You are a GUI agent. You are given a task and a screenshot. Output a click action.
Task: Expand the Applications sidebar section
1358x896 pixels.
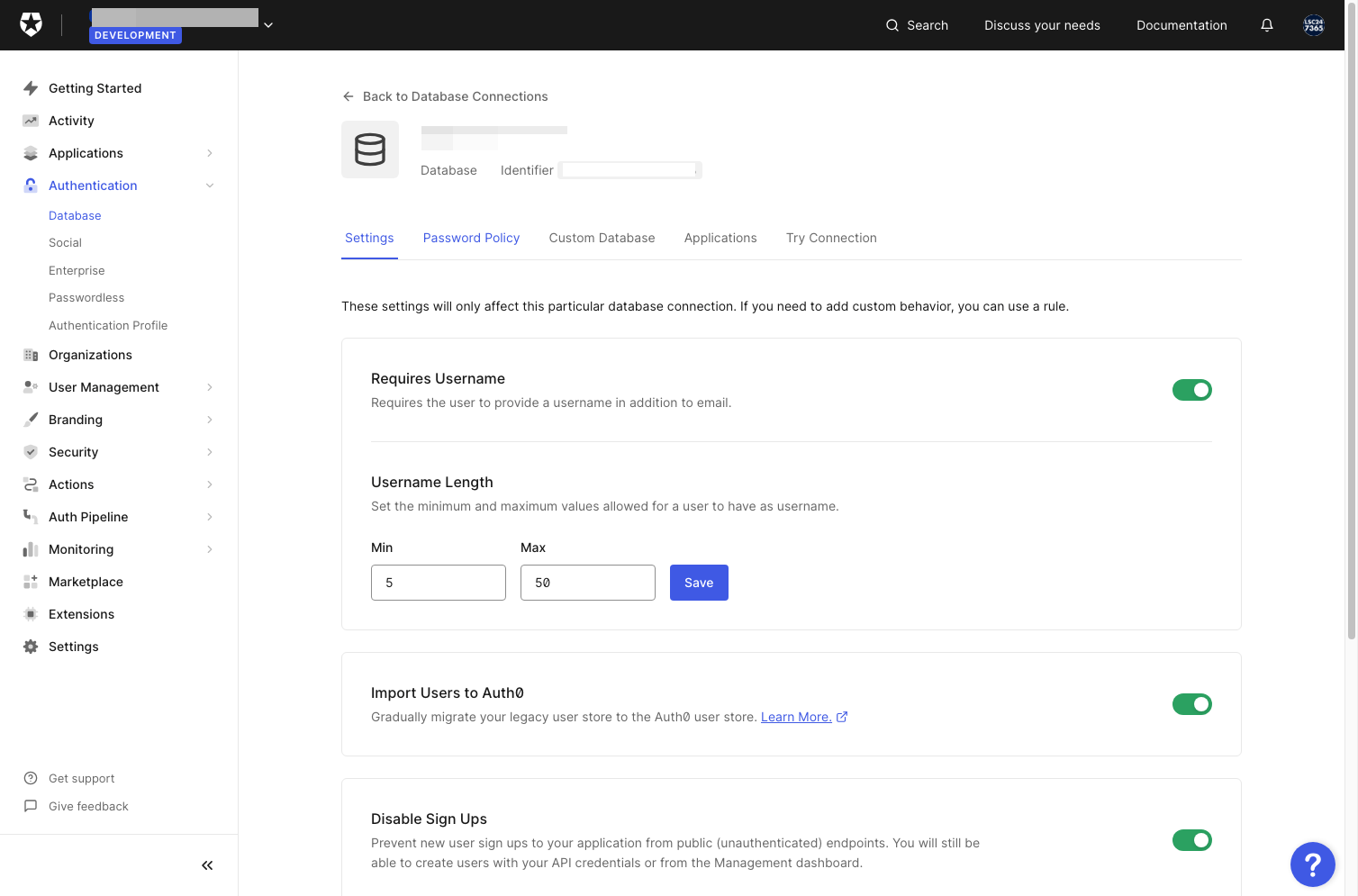pyautogui.click(x=210, y=153)
